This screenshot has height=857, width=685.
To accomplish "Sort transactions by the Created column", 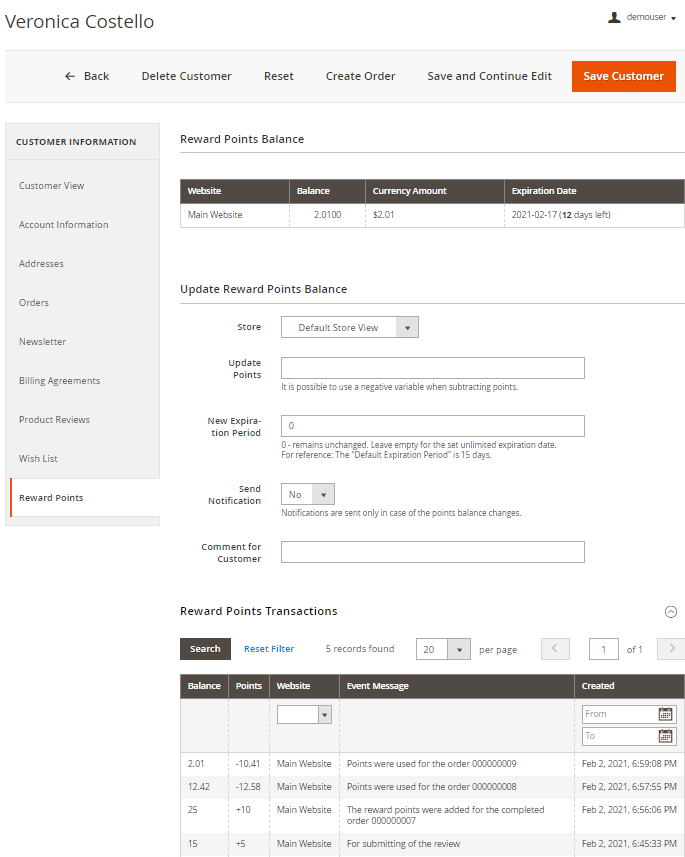I will [598, 686].
